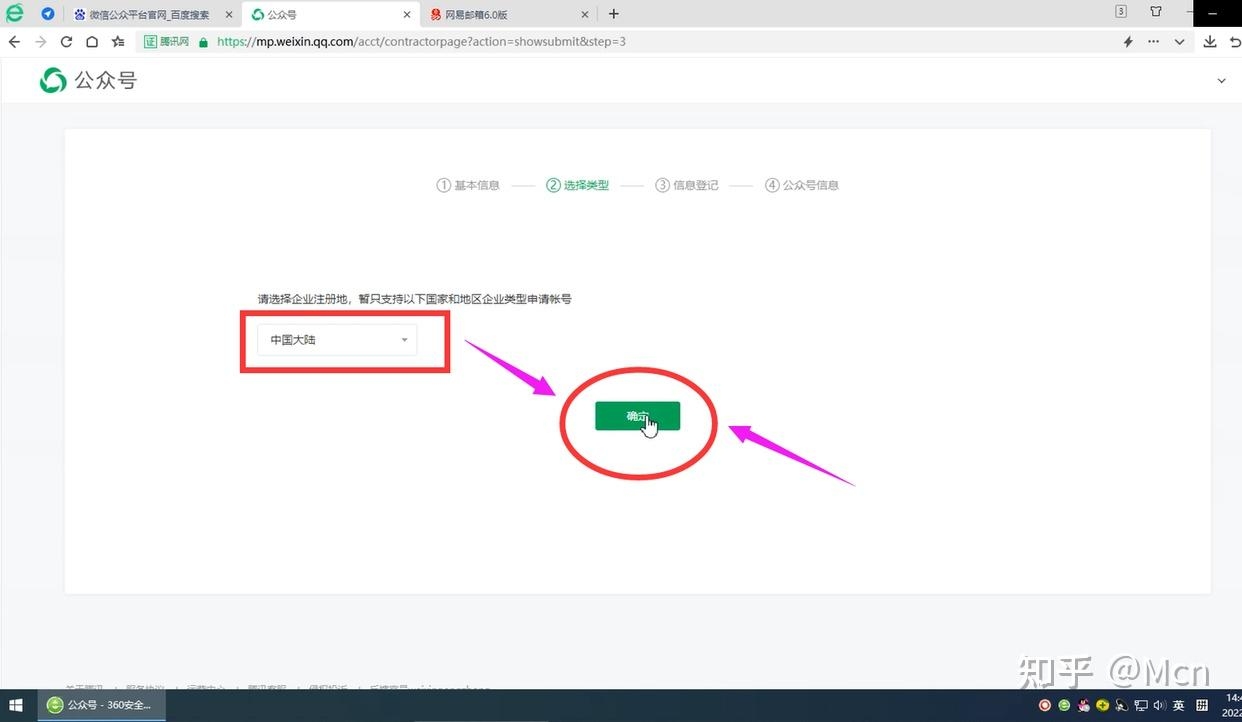The width and height of the screenshot is (1242, 722).
Task: Click the green security lock icon before the URL
Action: coord(201,41)
